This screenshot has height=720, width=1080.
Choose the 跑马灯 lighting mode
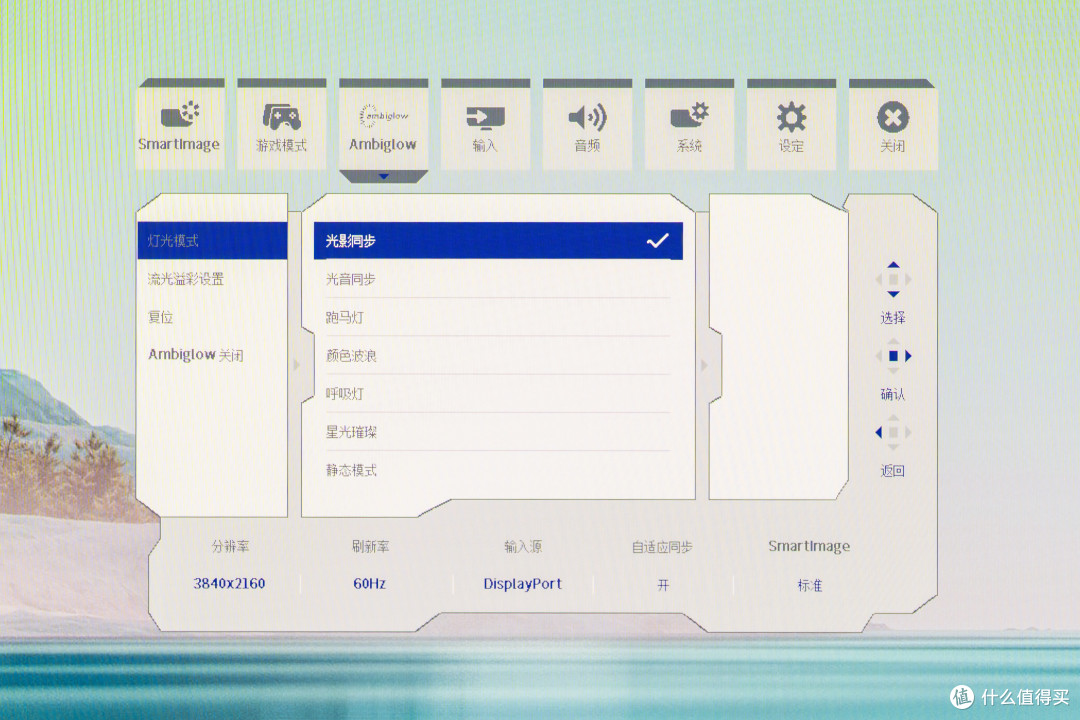coord(498,317)
